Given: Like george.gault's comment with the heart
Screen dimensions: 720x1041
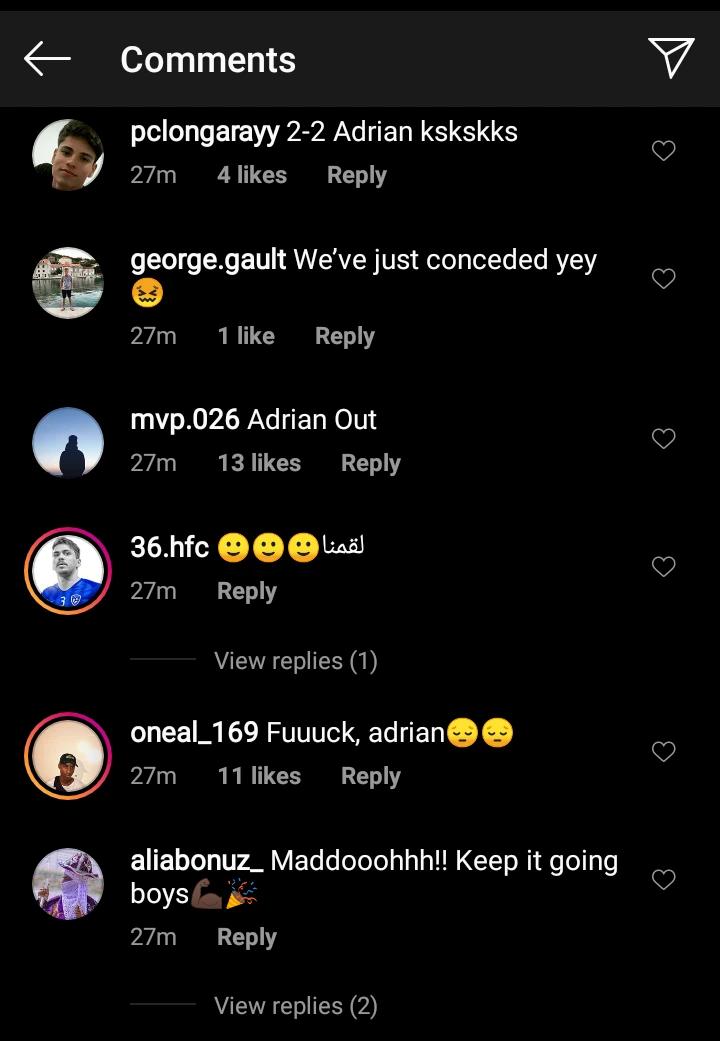Looking at the screenshot, I should click(x=664, y=279).
